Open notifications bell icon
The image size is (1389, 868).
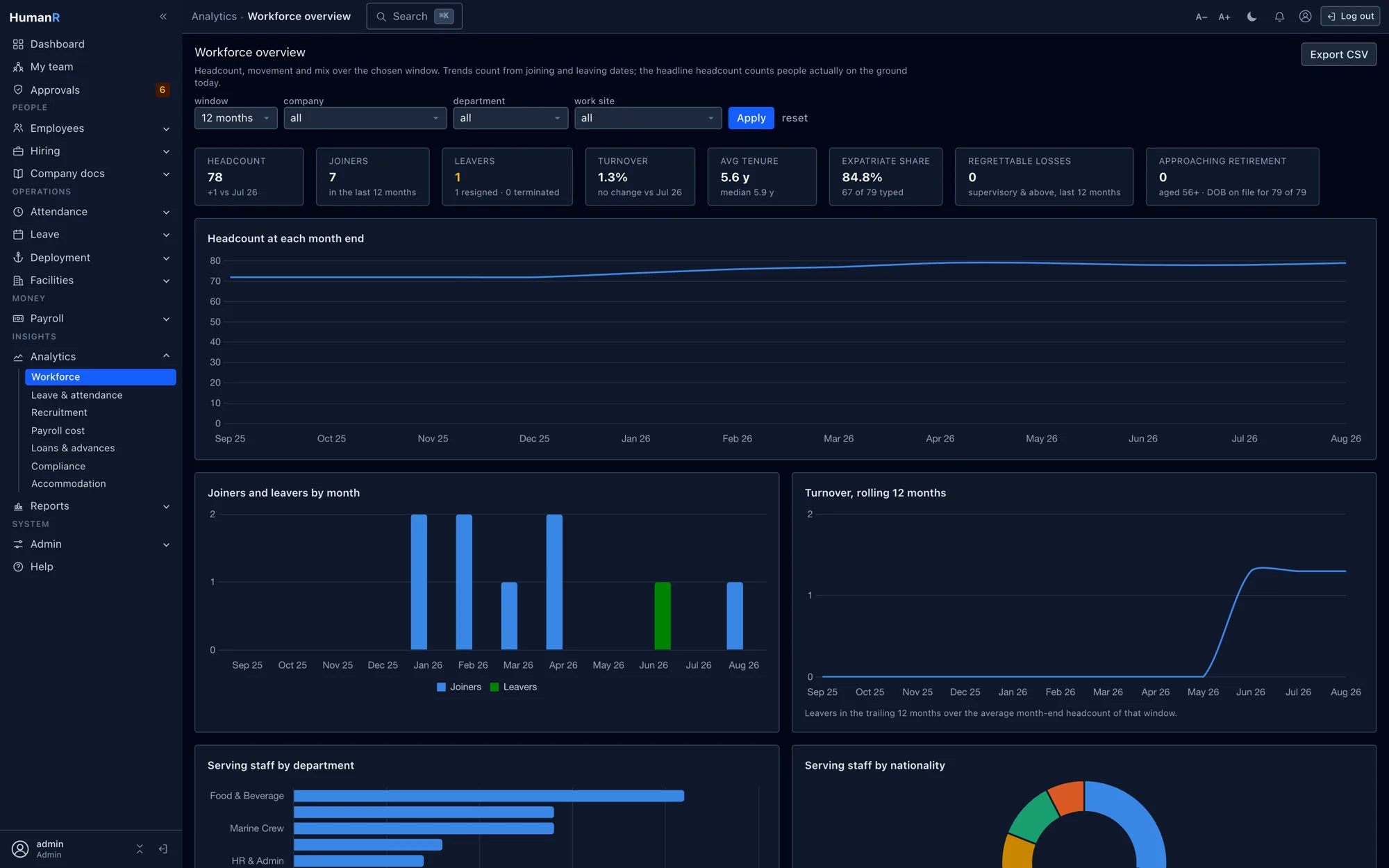point(1279,17)
